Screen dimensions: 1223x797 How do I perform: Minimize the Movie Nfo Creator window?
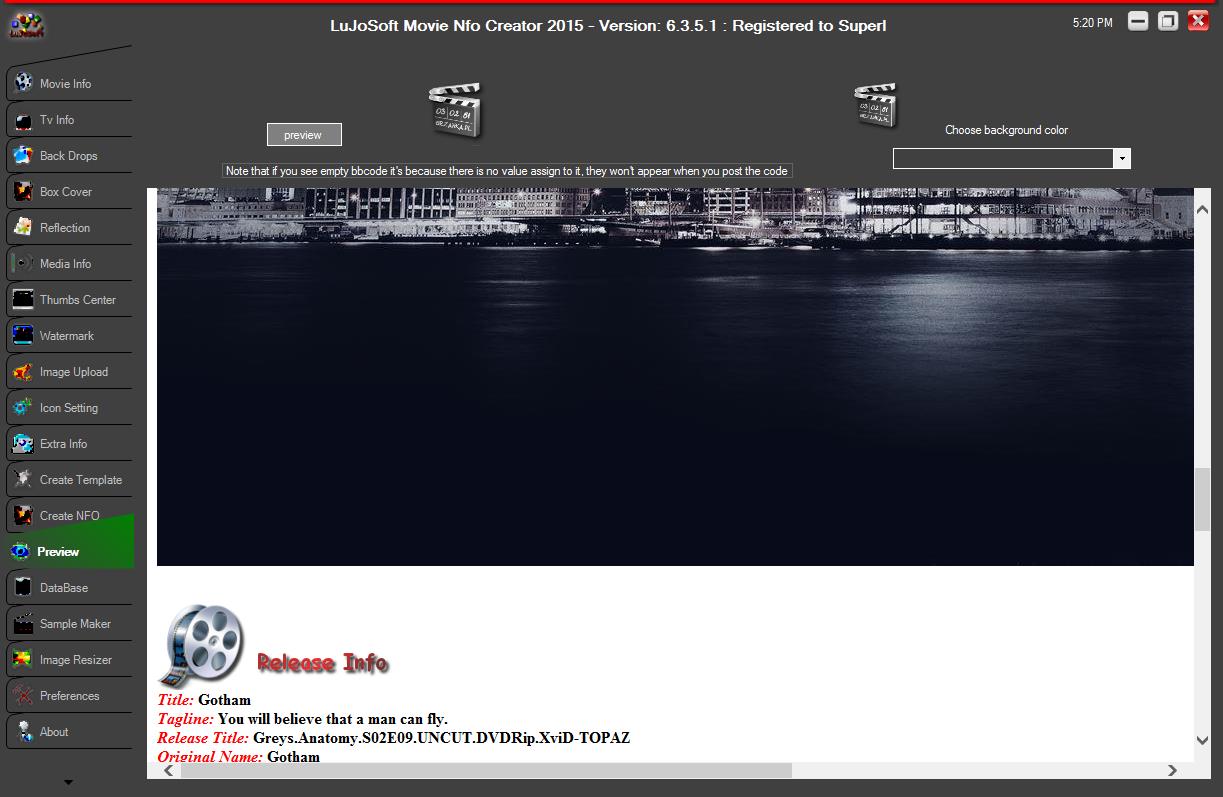tap(1138, 21)
